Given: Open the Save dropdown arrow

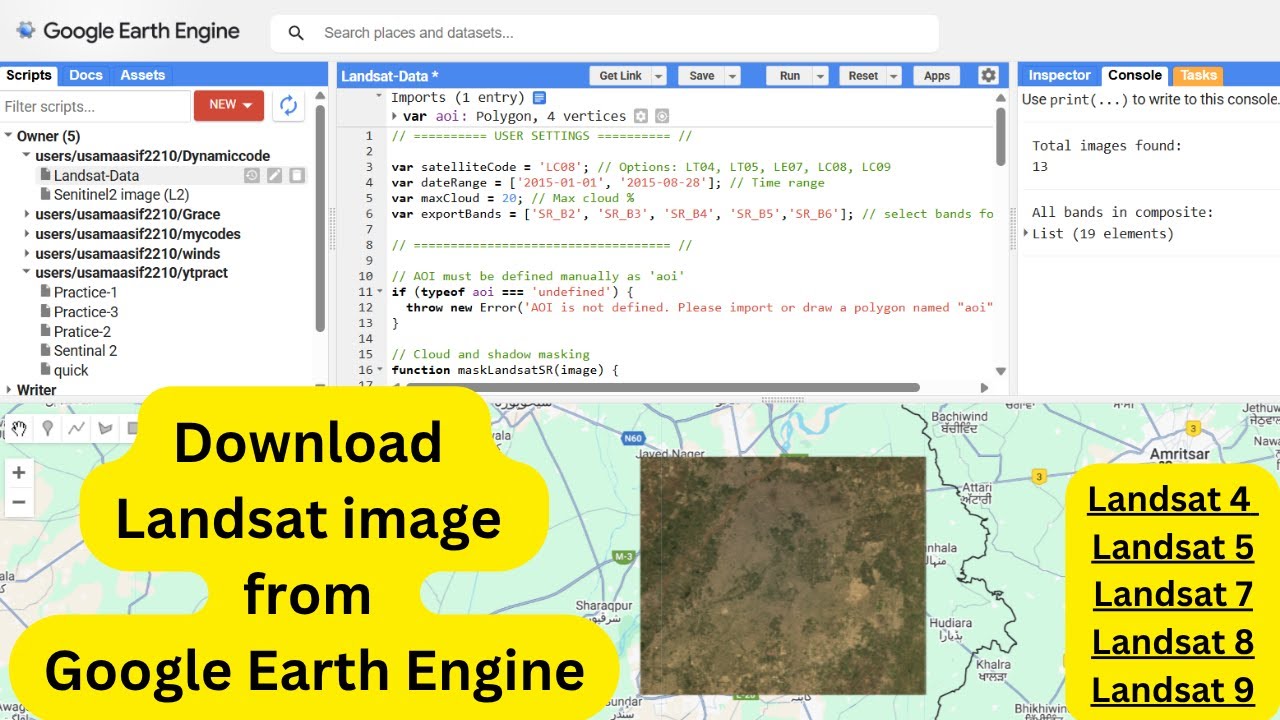Looking at the screenshot, I should coord(732,76).
